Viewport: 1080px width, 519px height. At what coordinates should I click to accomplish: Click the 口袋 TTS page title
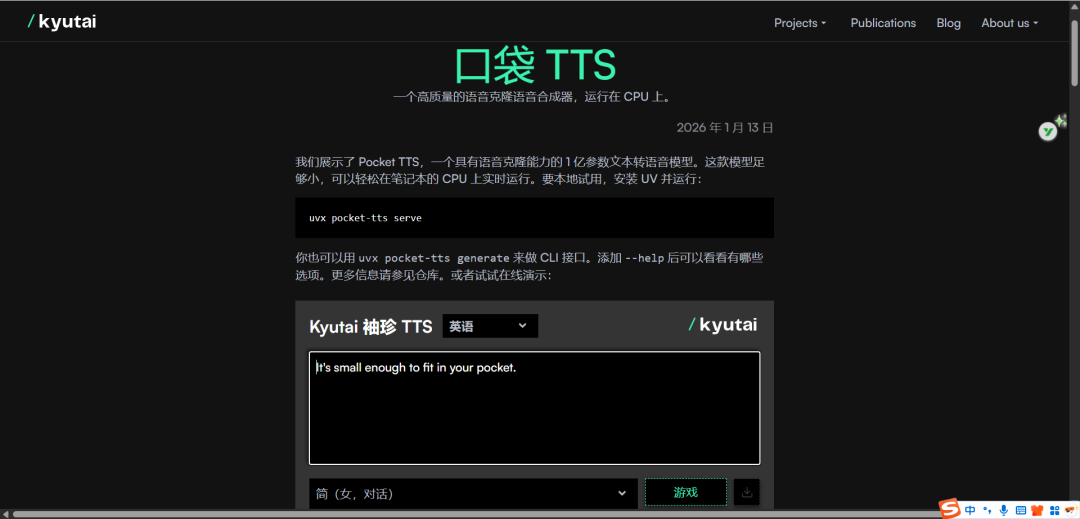[x=534, y=65]
